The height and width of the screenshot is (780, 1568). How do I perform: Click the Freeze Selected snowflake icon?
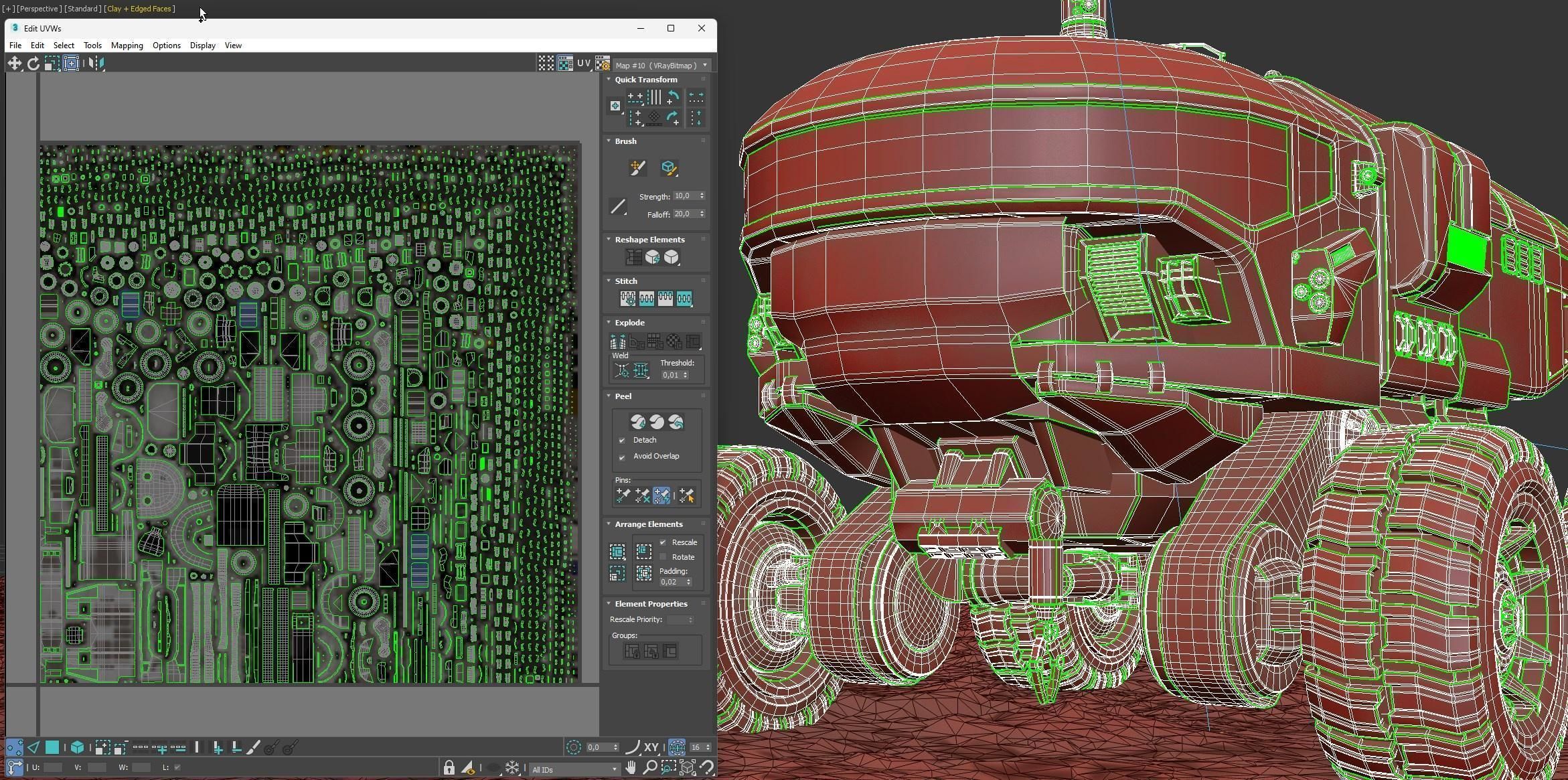[512, 768]
